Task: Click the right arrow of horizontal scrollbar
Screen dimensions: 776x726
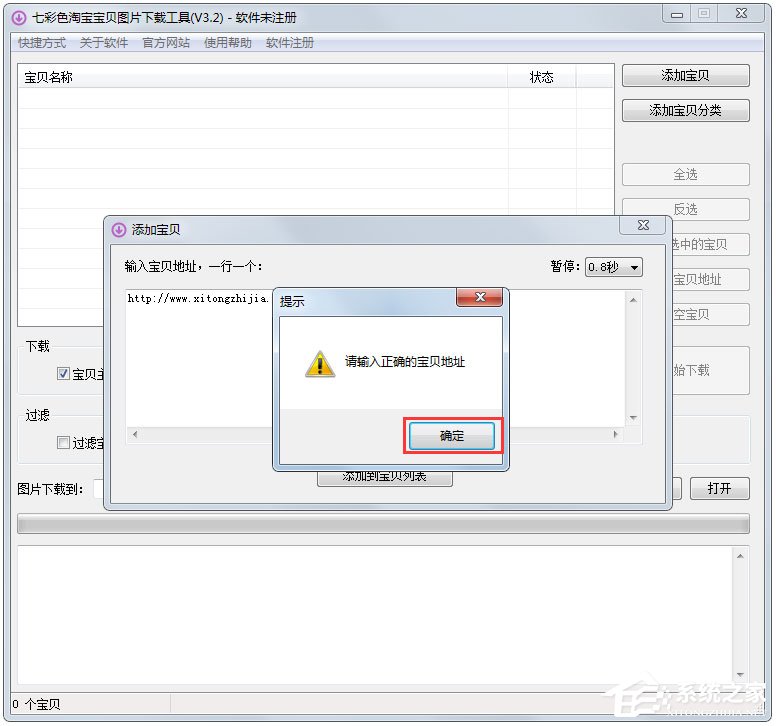Action: (616, 434)
